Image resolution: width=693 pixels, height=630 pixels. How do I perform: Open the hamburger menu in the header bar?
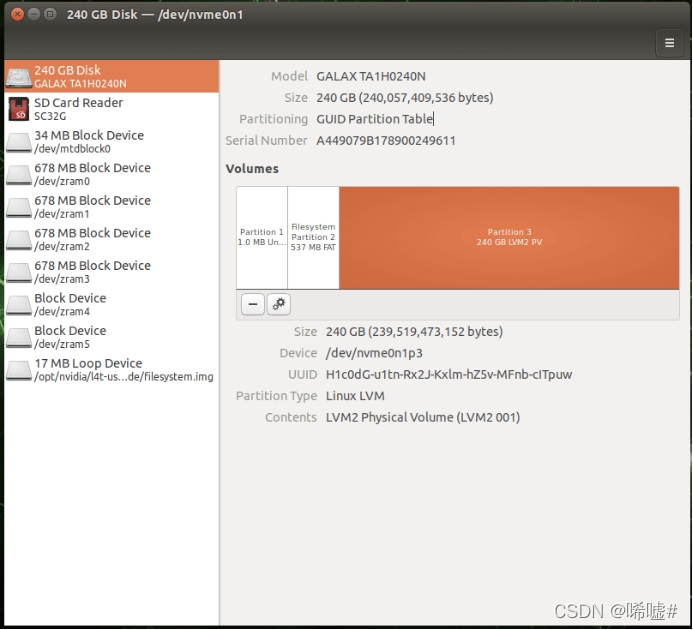point(669,43)
